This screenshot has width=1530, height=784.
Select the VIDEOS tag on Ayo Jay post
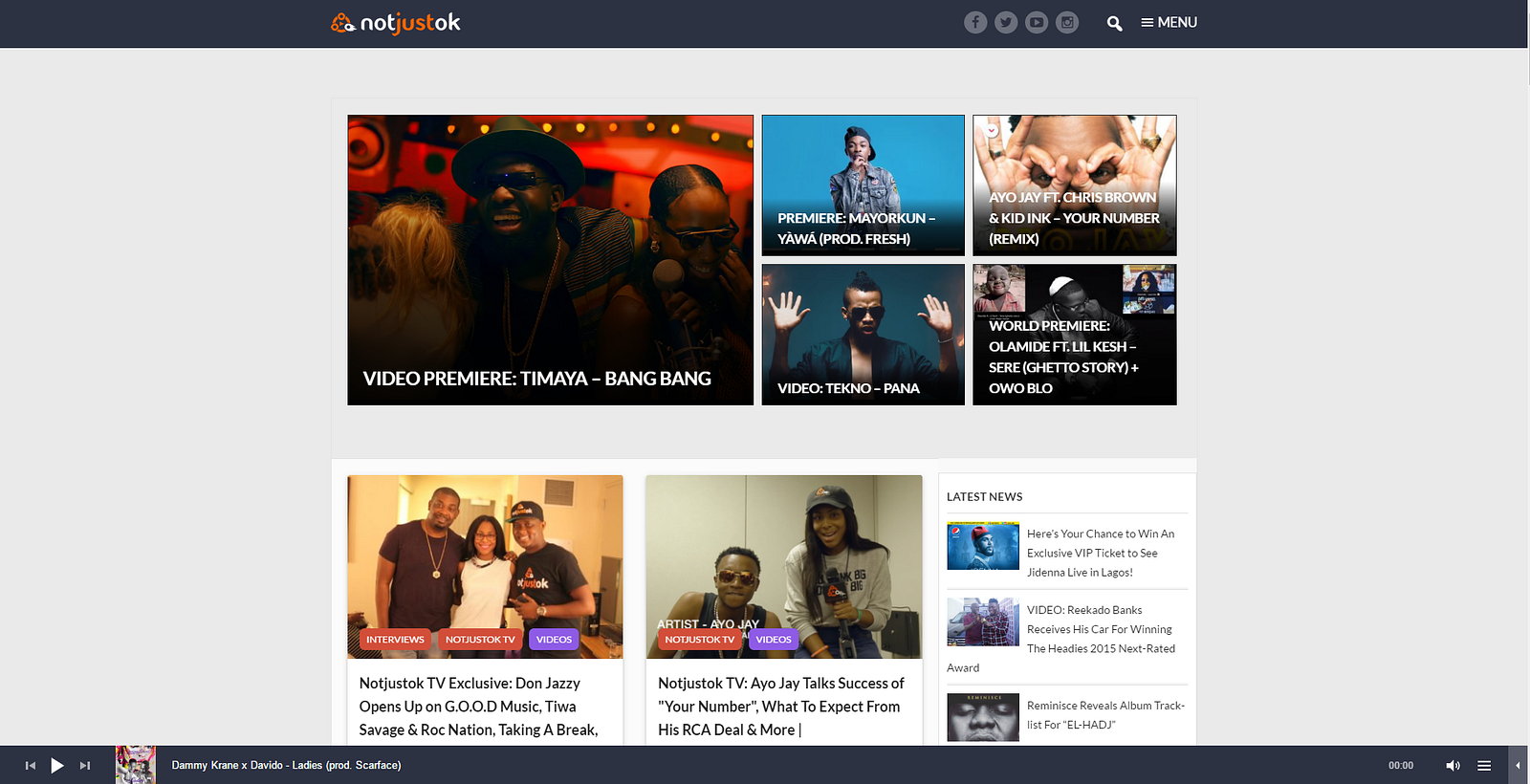coord(774,640)
